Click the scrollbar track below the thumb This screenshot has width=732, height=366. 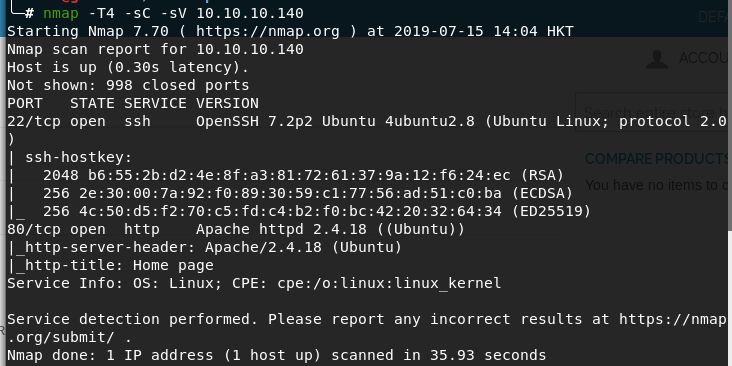click(x=730, y=299)
